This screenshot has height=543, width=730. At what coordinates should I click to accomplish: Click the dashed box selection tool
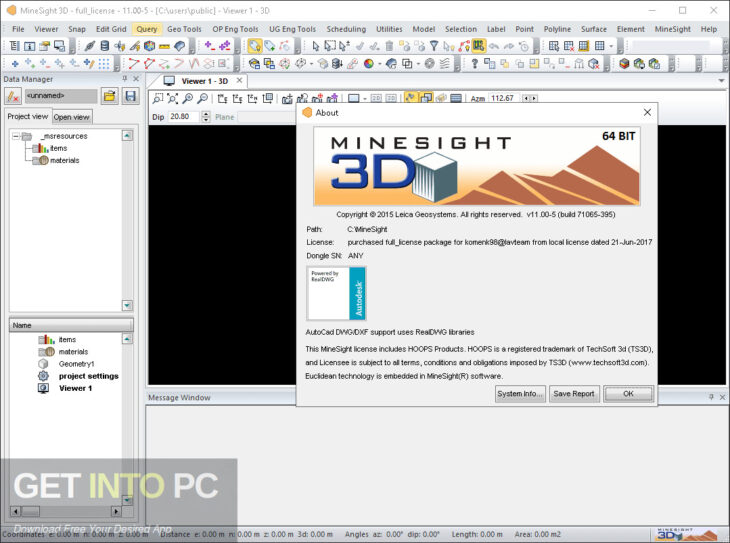330,46
